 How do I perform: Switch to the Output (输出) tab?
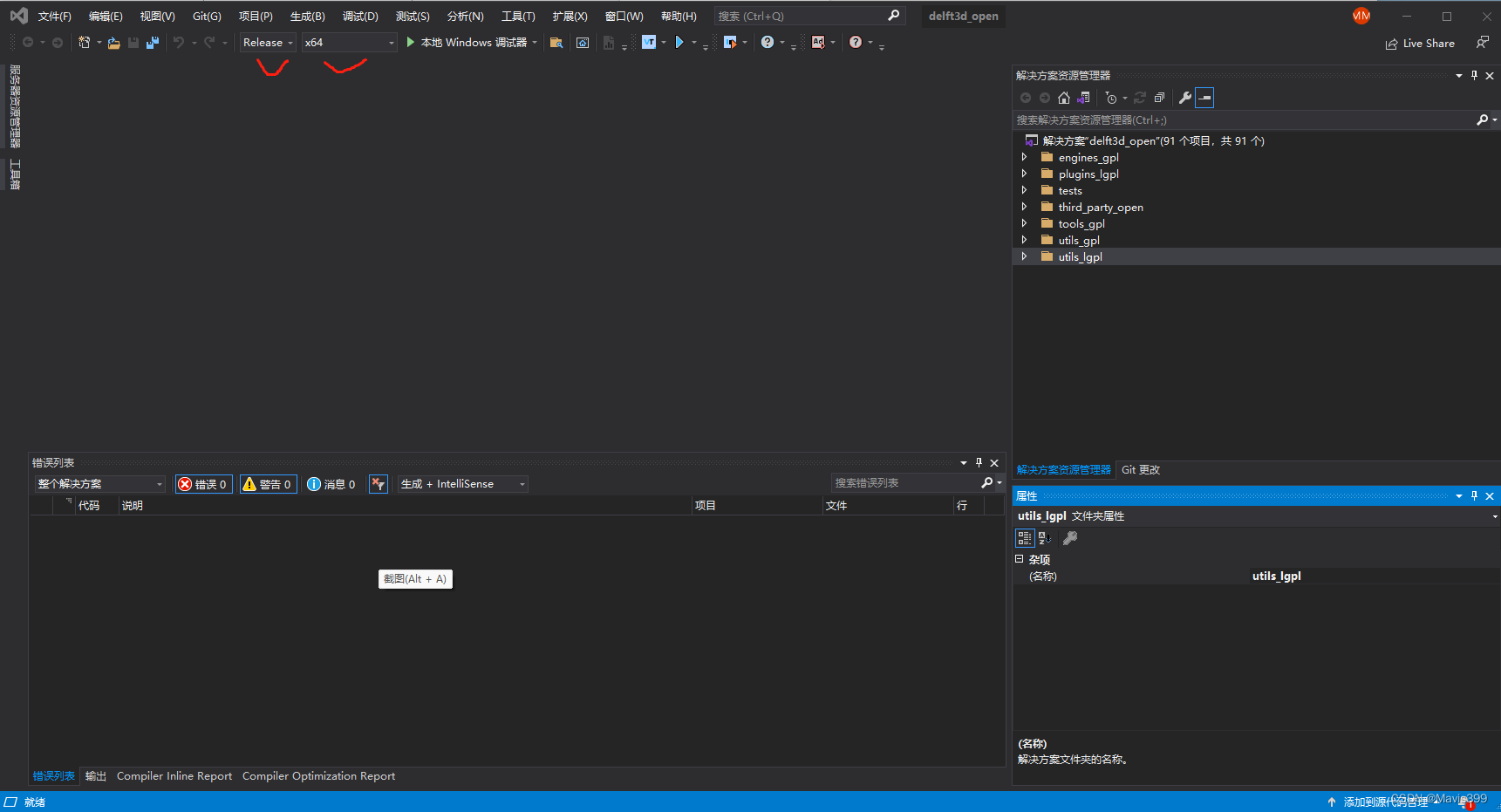[96, 776]
